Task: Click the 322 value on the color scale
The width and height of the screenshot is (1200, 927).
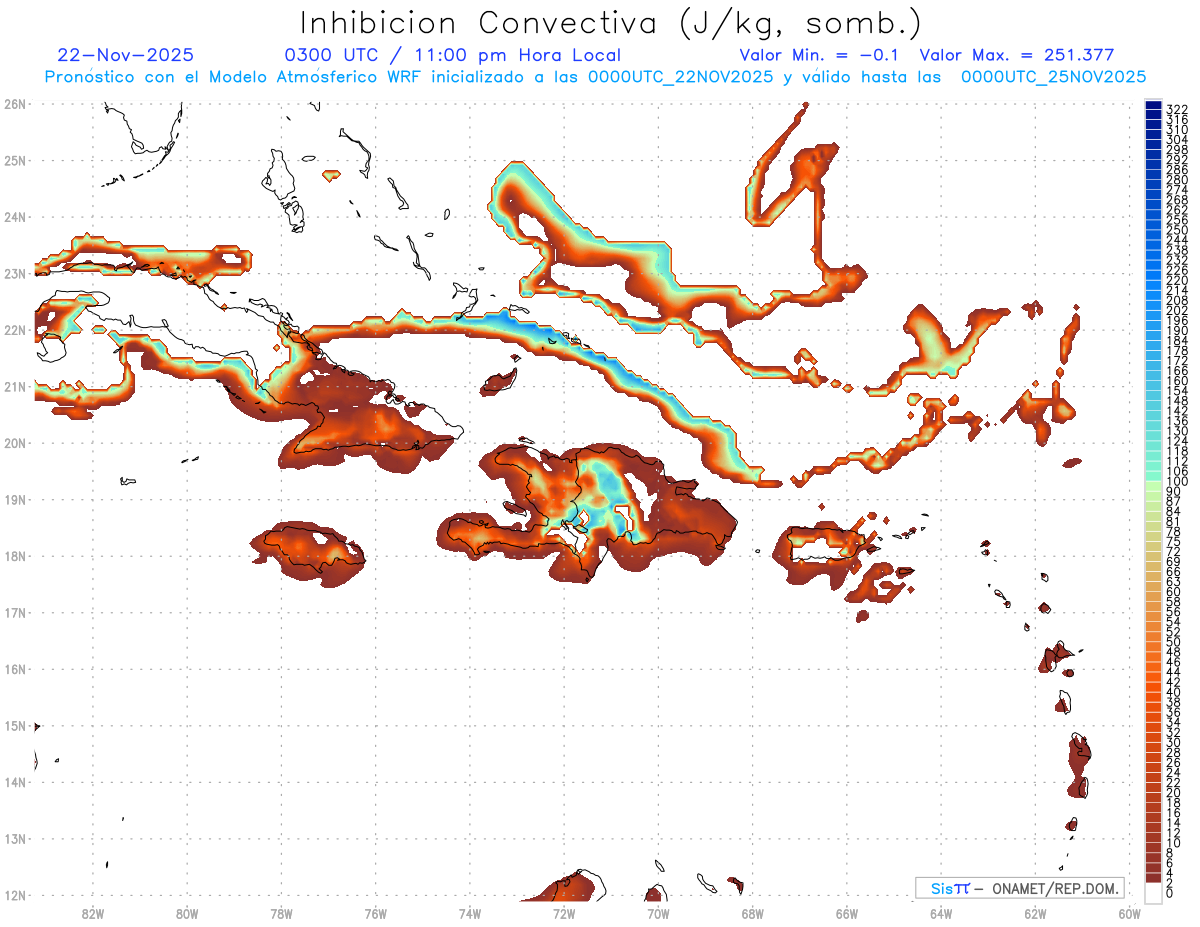Action: click(x=1177, y=109)
